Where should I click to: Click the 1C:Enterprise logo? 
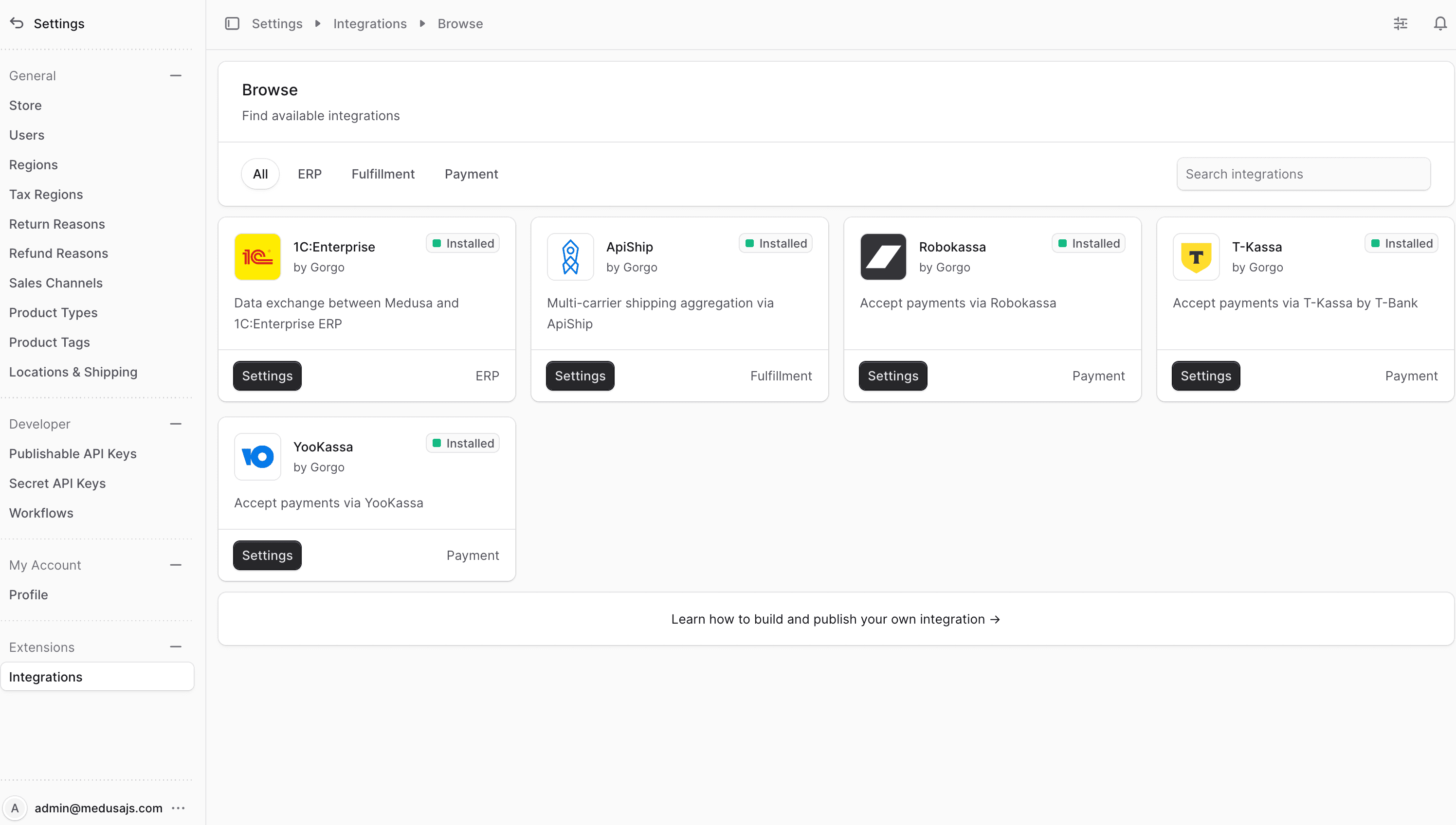coord(257,257)
